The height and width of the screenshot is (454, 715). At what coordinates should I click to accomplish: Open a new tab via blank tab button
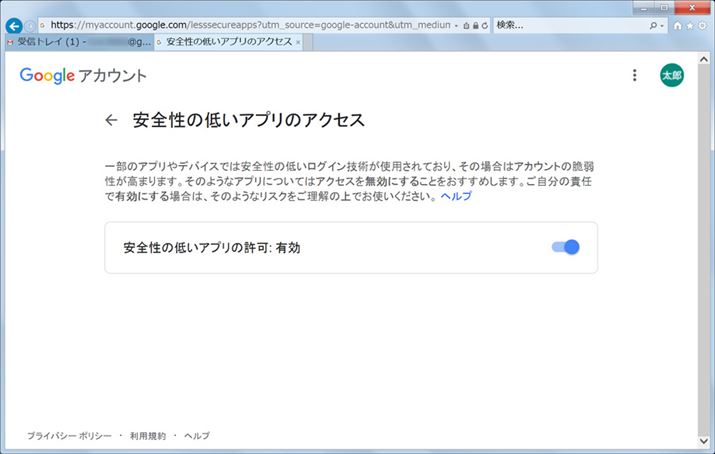coord(308,42)
